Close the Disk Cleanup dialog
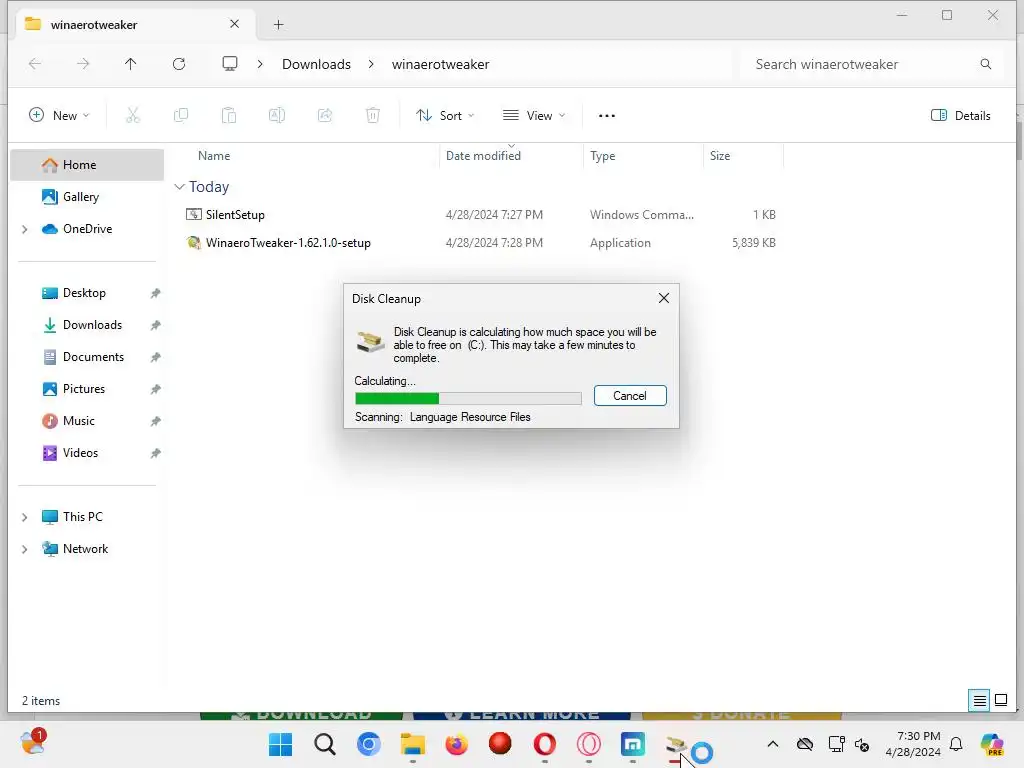The image size is (1024, 768). [664, 298]
